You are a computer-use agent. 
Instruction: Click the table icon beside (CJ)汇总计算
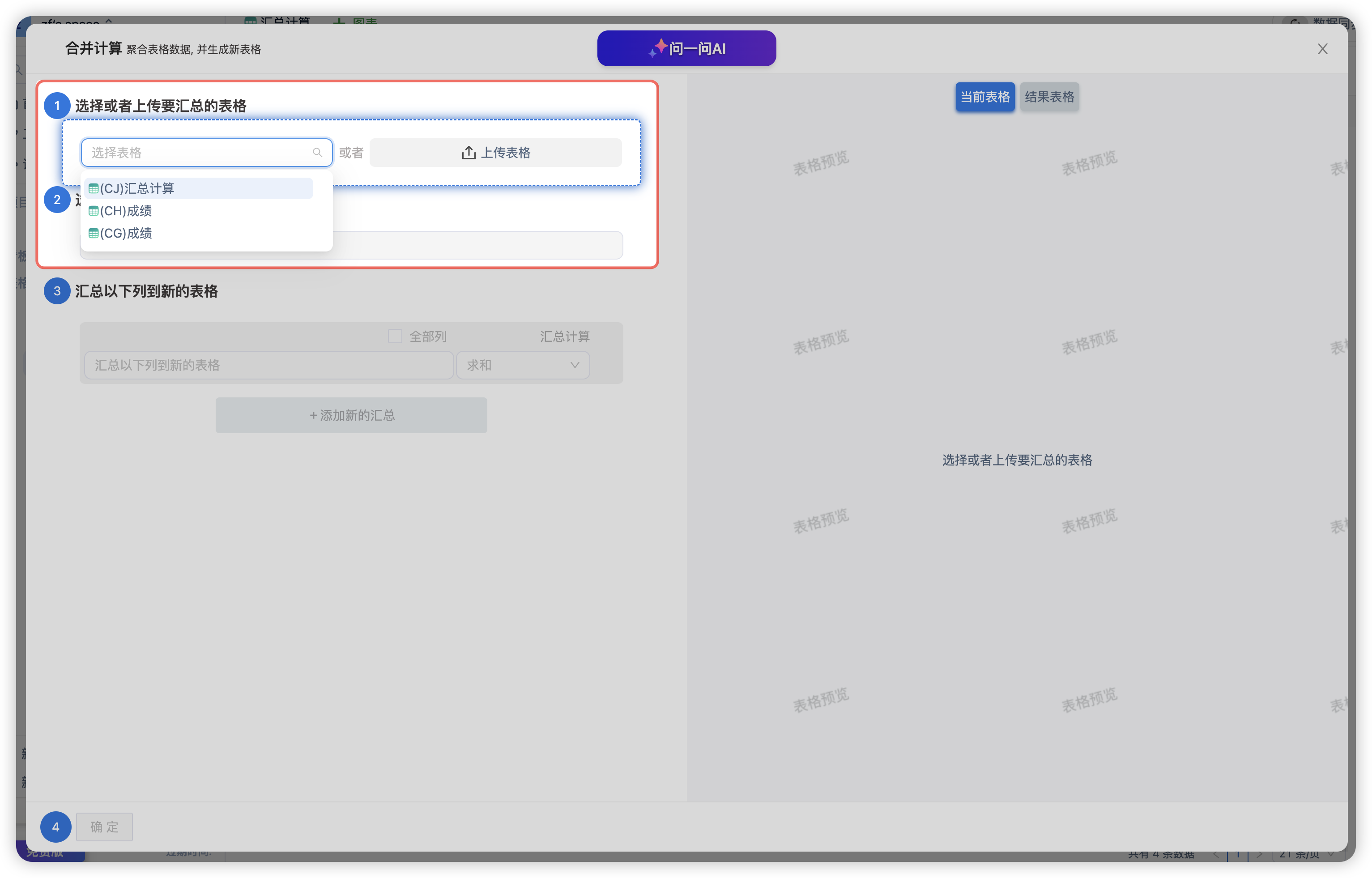[94, 189]
